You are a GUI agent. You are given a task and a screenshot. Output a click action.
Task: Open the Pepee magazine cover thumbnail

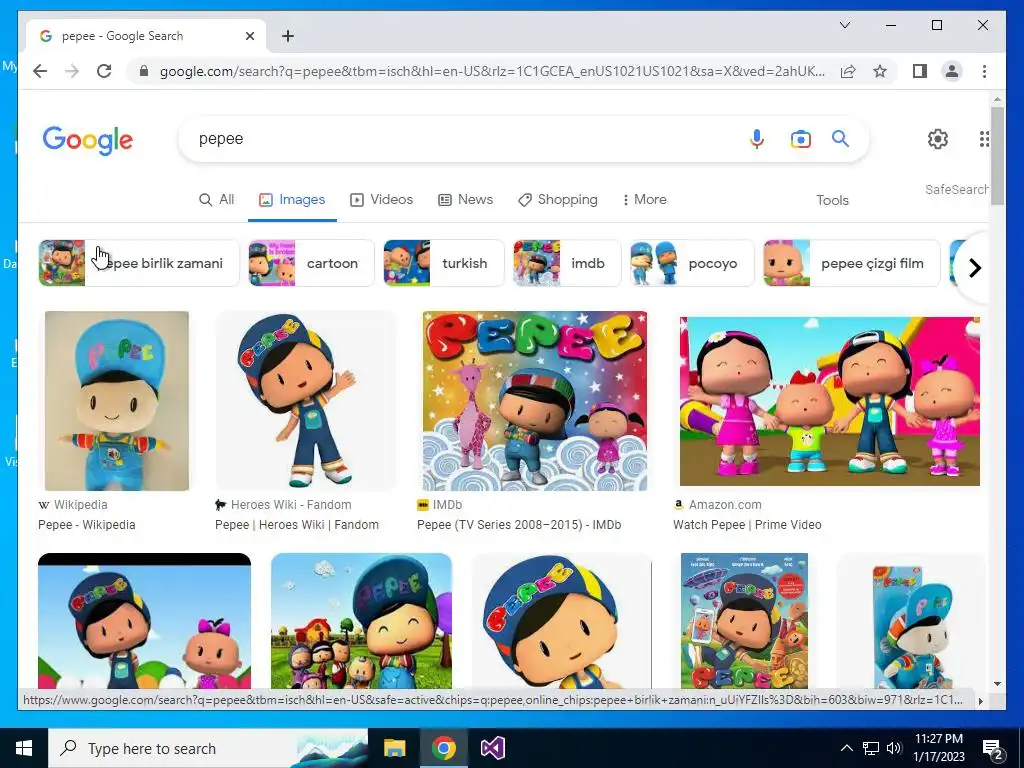coord(744,620)
